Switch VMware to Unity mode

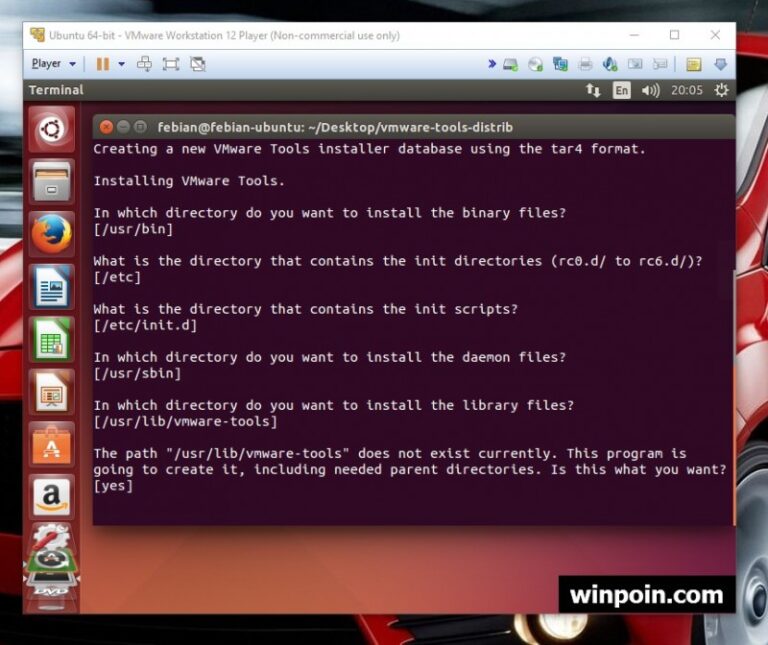pos(198,64)
